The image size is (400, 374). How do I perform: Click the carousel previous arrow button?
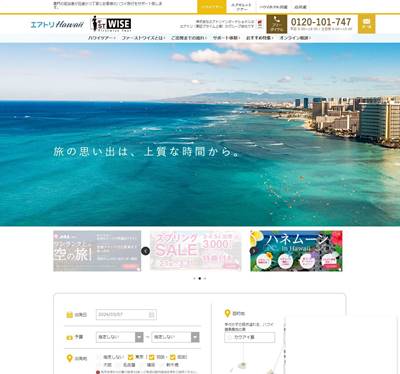point(145,251)
